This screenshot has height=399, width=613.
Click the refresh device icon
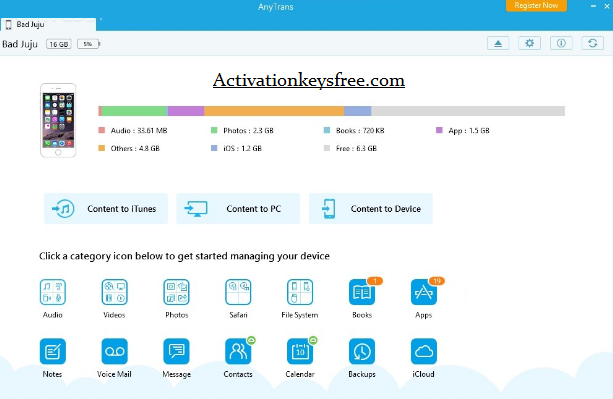coord(593,43)
